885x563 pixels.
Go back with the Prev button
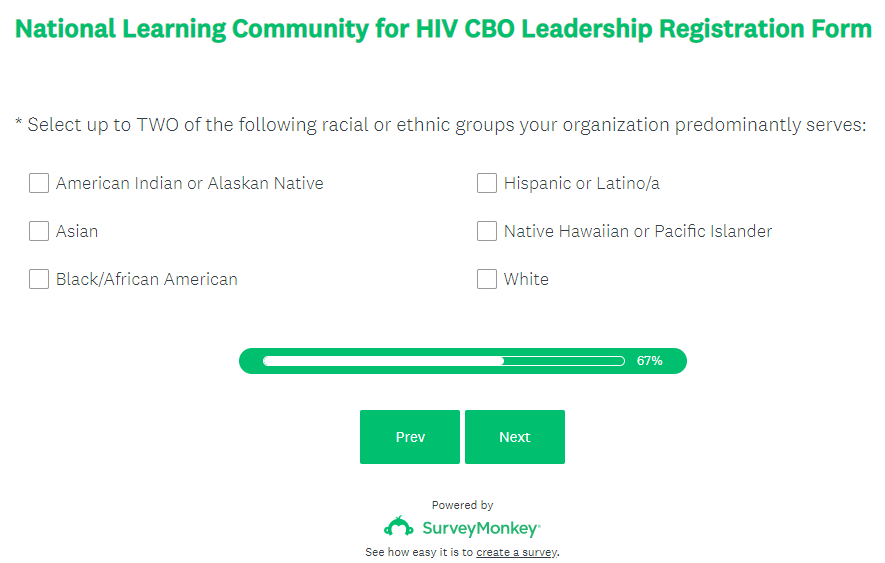pyautogui.click(x=410, y=437)
